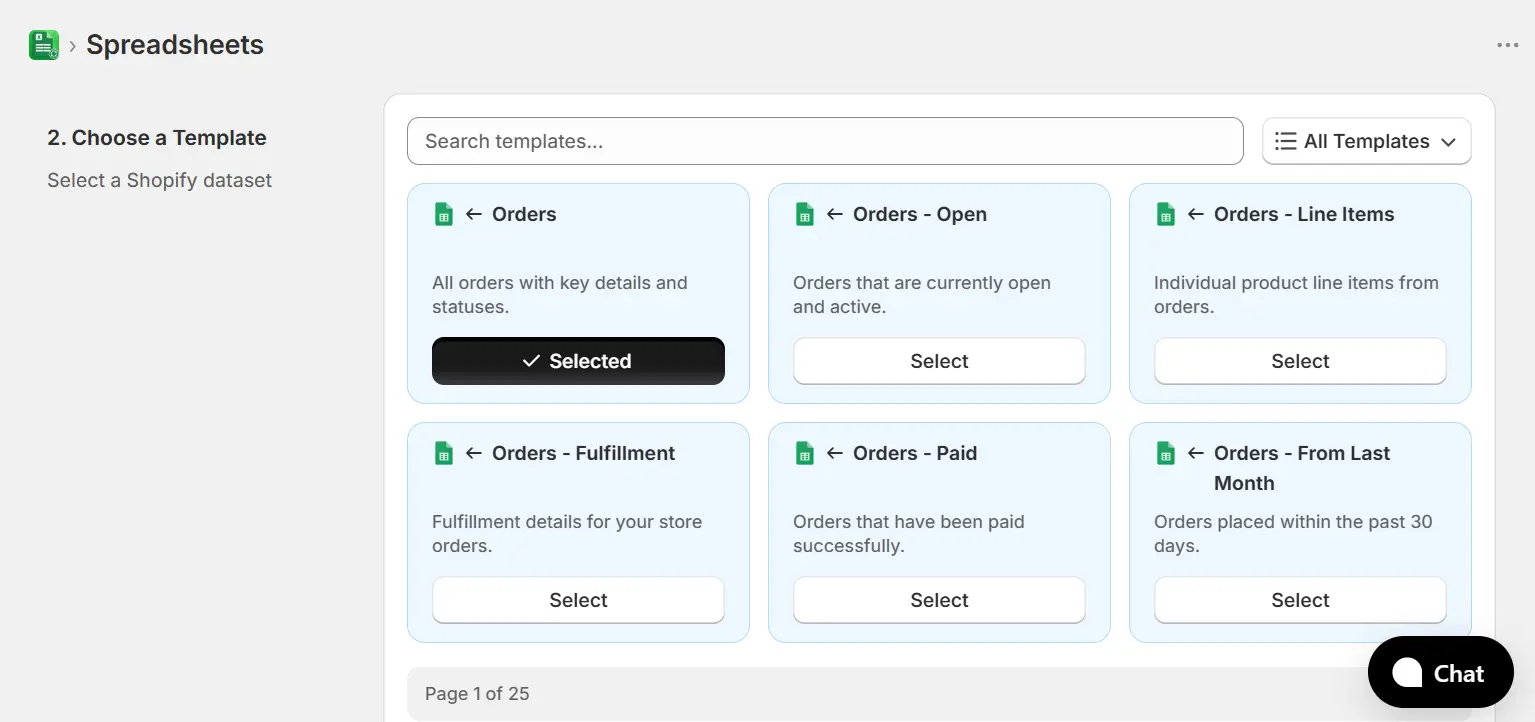The height and width of the screenshot is (722, 1535).
Task: Click the 'Select a Shopify dataset' text
Action: (160, 180)
